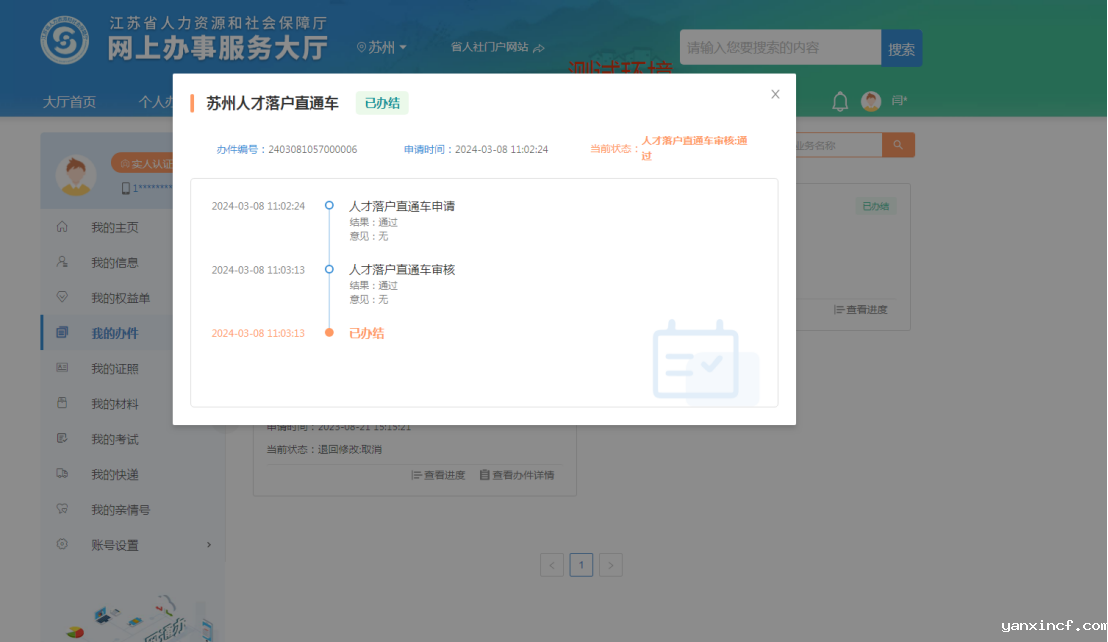Close the 苏州人才落户直通车 progress dialog
The image size is (1108, 642).
click(775, 94)
